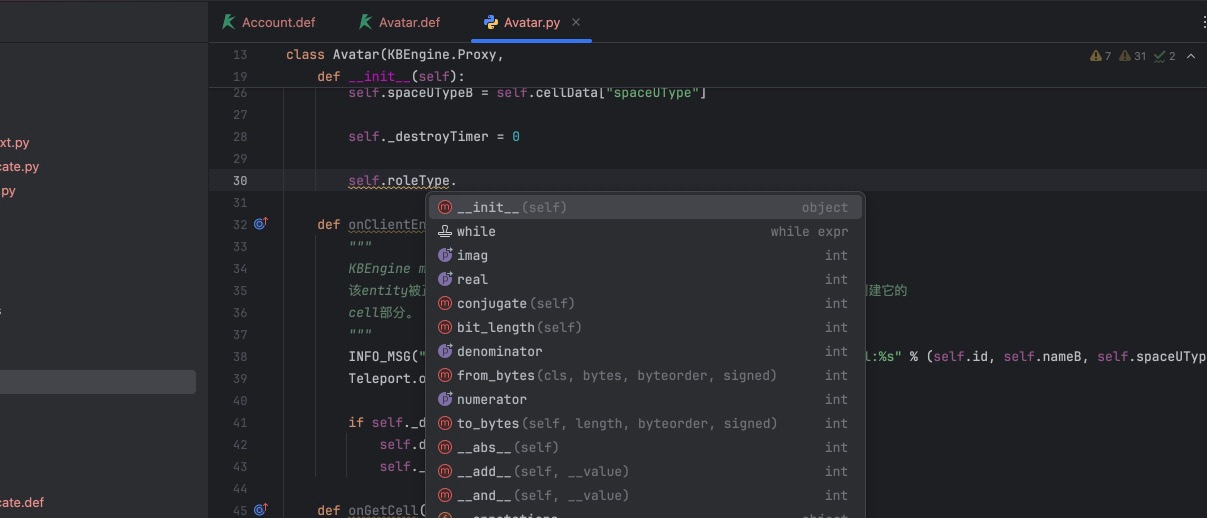1207x518 pixels.
Task: Click the Python icon on Avatar.py tab
Action: pos(490,22)
